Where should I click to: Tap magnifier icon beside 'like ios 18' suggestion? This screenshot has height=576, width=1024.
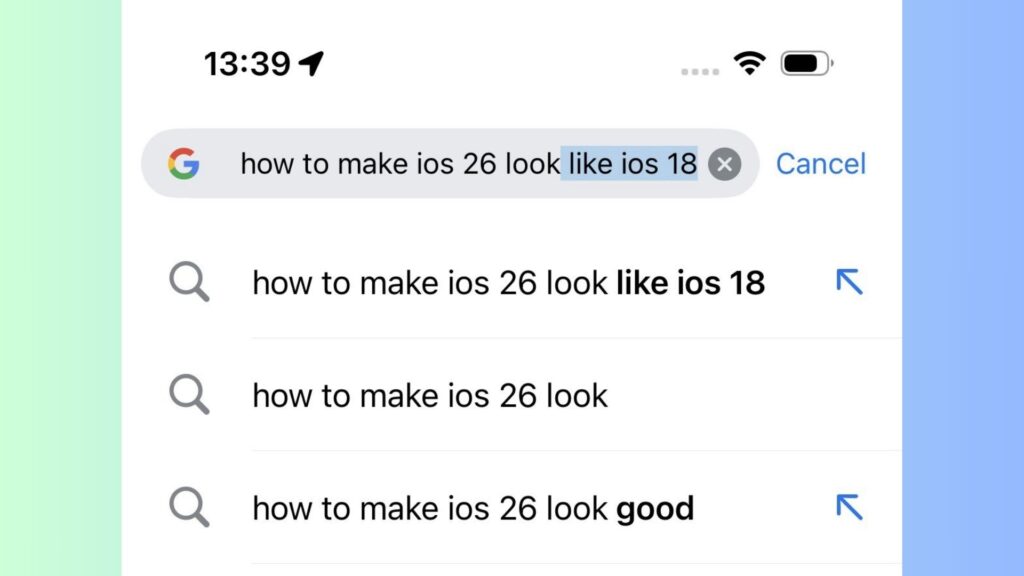(x=189, y=283)
